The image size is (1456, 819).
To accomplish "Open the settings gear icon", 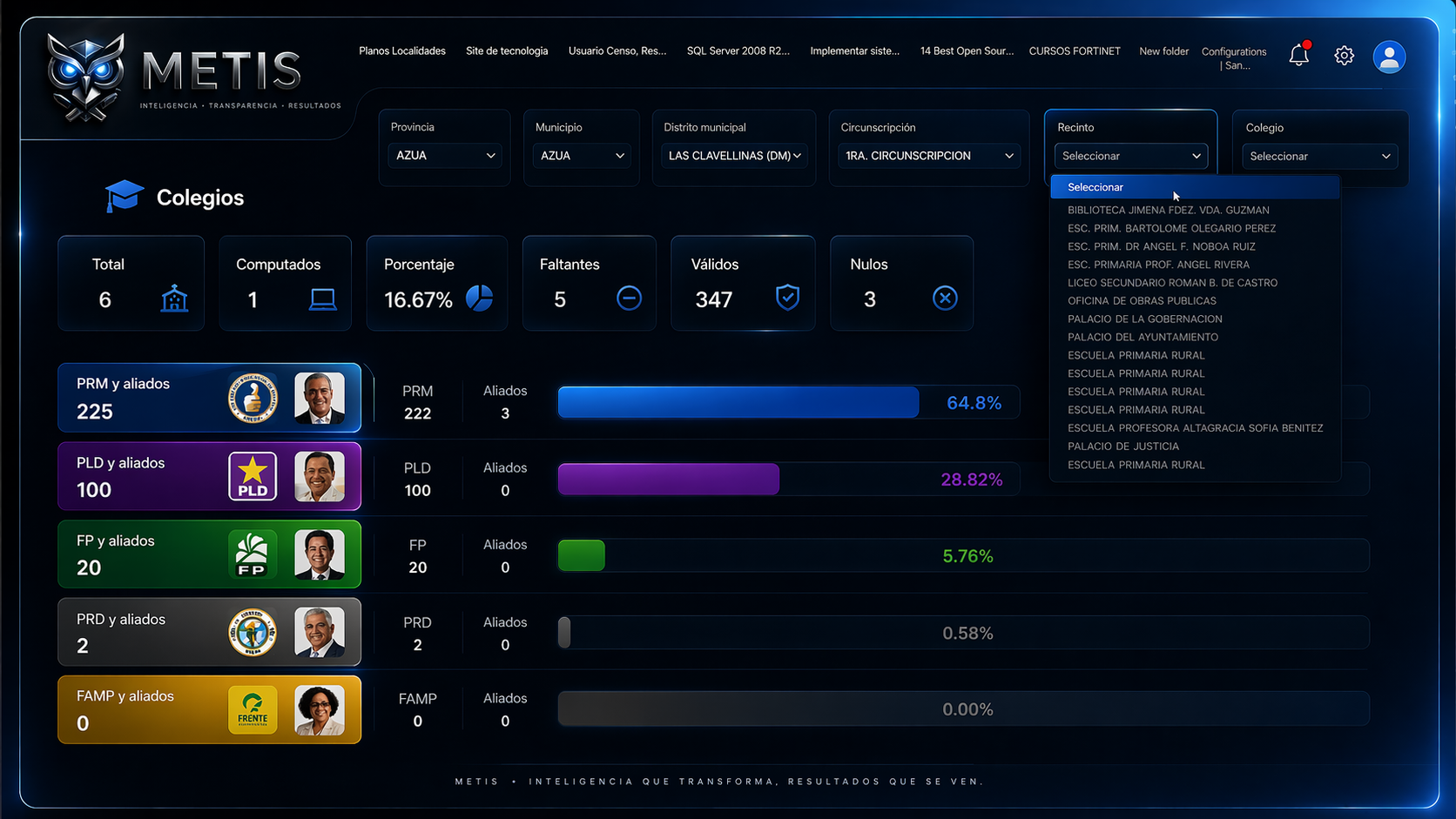I will pos(1344,57).
